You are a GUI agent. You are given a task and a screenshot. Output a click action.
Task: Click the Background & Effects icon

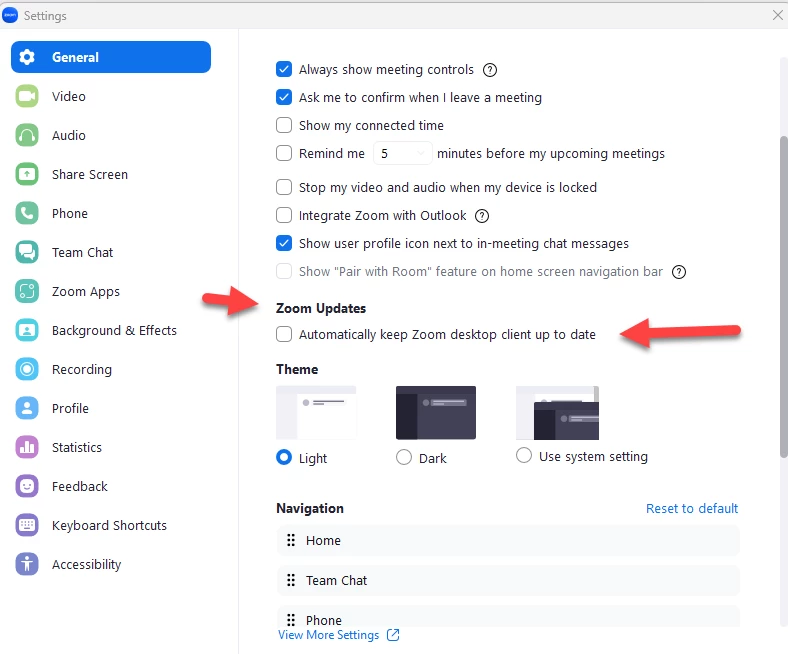click(x=27, y=330)
